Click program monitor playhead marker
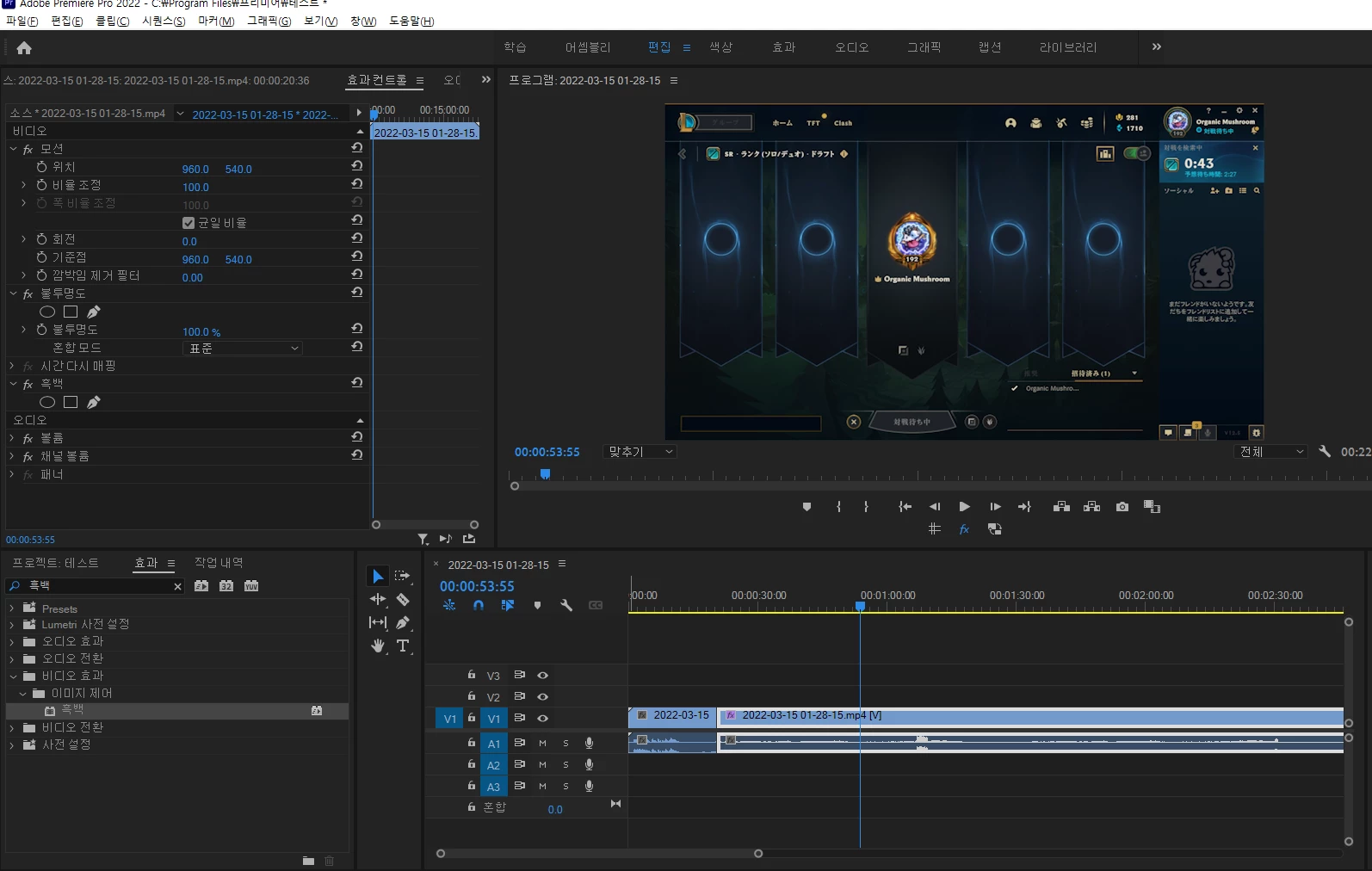The width and height of the screenshot is (1372, 871). coord(545,474)
